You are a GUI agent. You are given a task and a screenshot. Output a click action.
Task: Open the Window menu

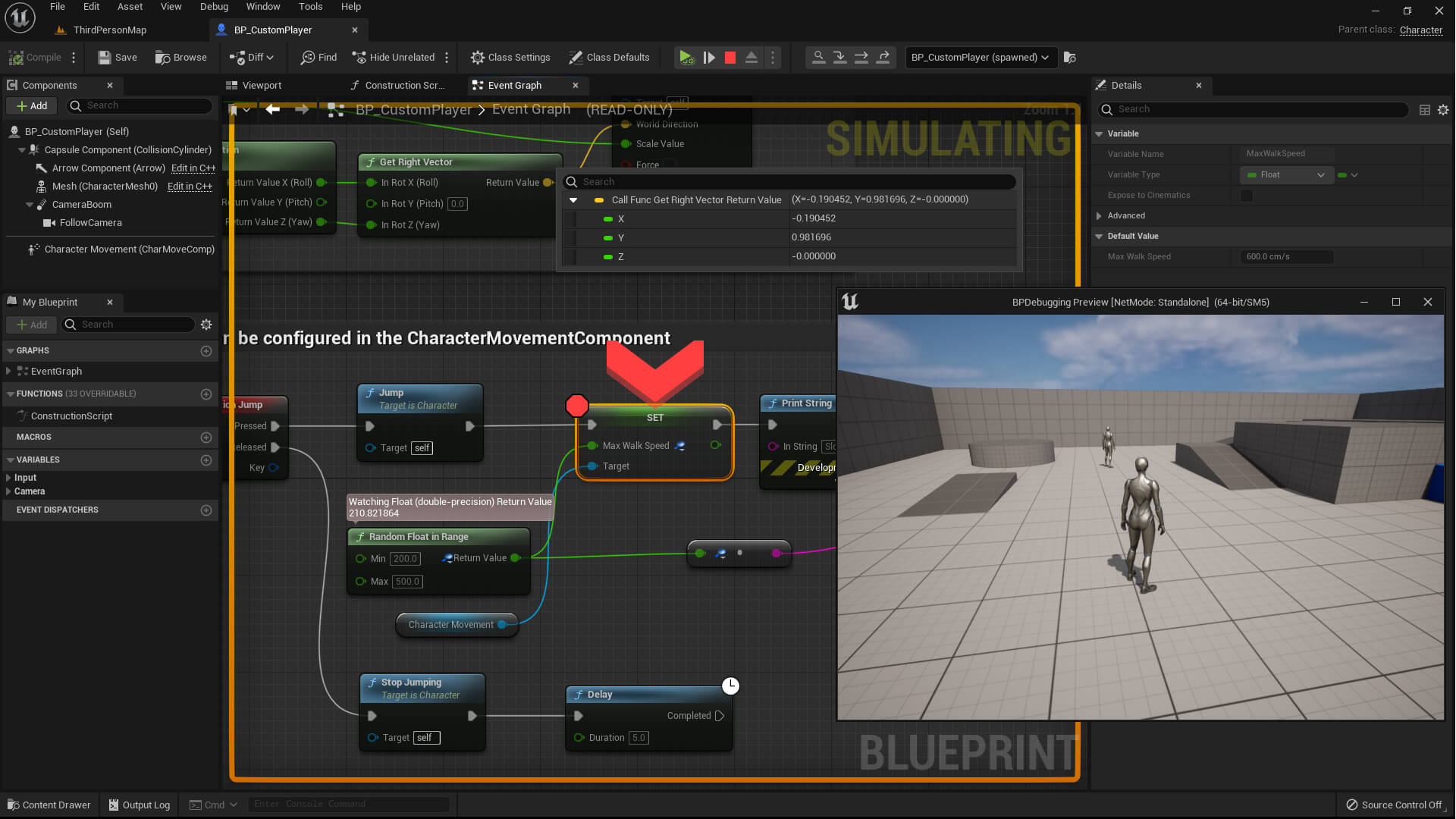(x=262, y=7)
